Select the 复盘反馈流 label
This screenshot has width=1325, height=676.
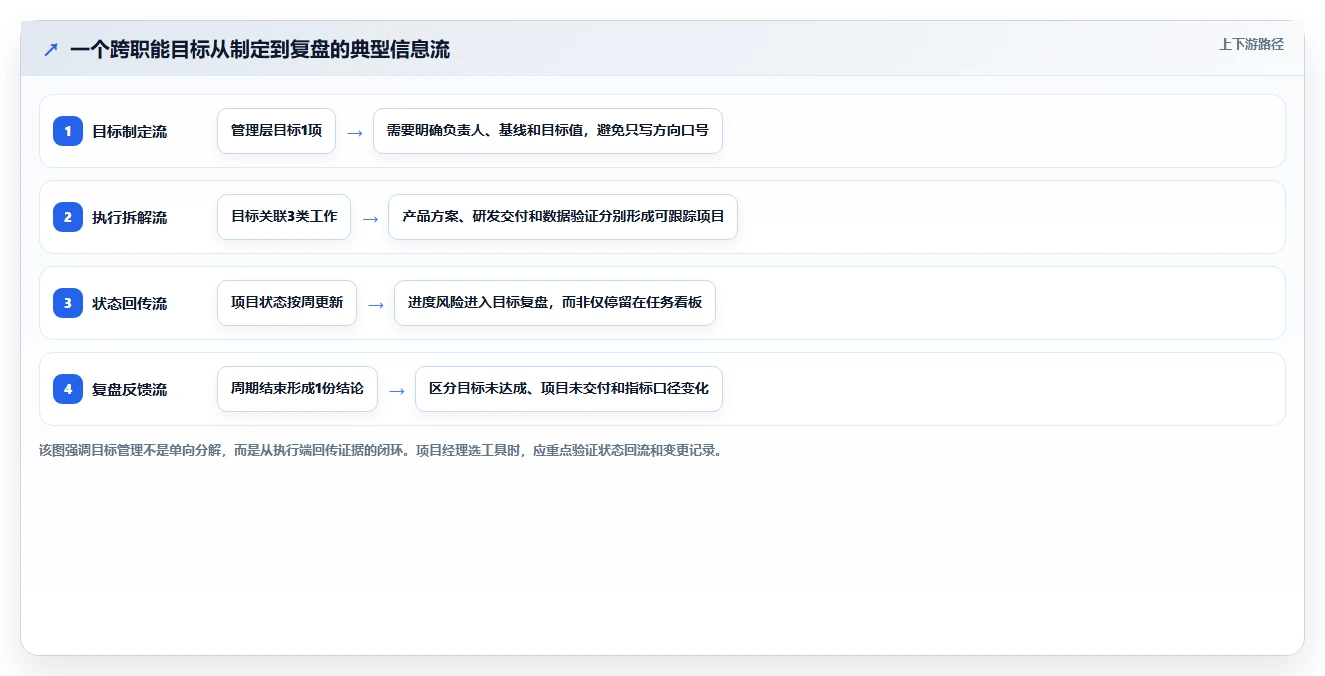coord(130,389)
